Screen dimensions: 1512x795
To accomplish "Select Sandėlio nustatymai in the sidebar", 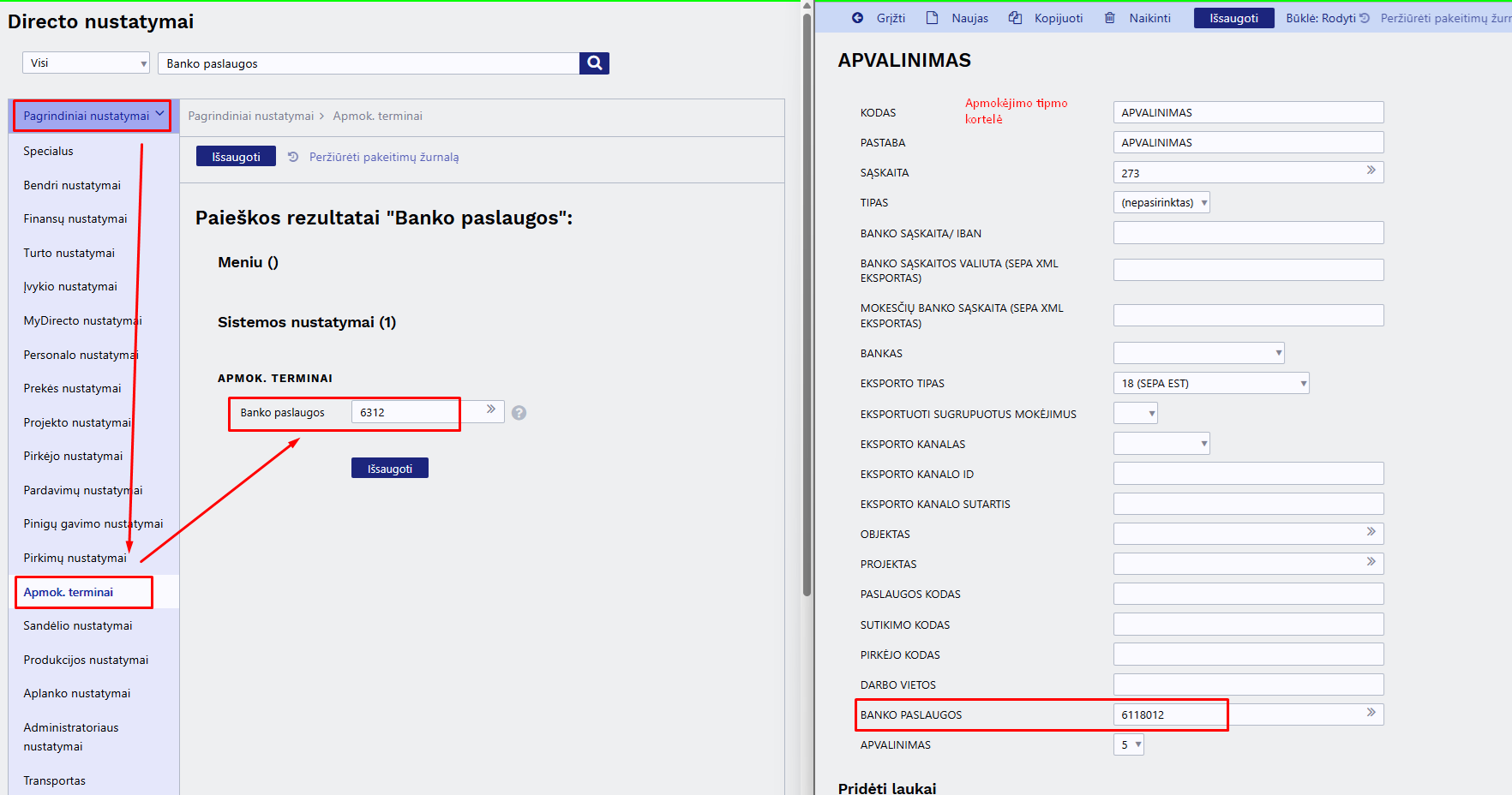I will (78, 626).
